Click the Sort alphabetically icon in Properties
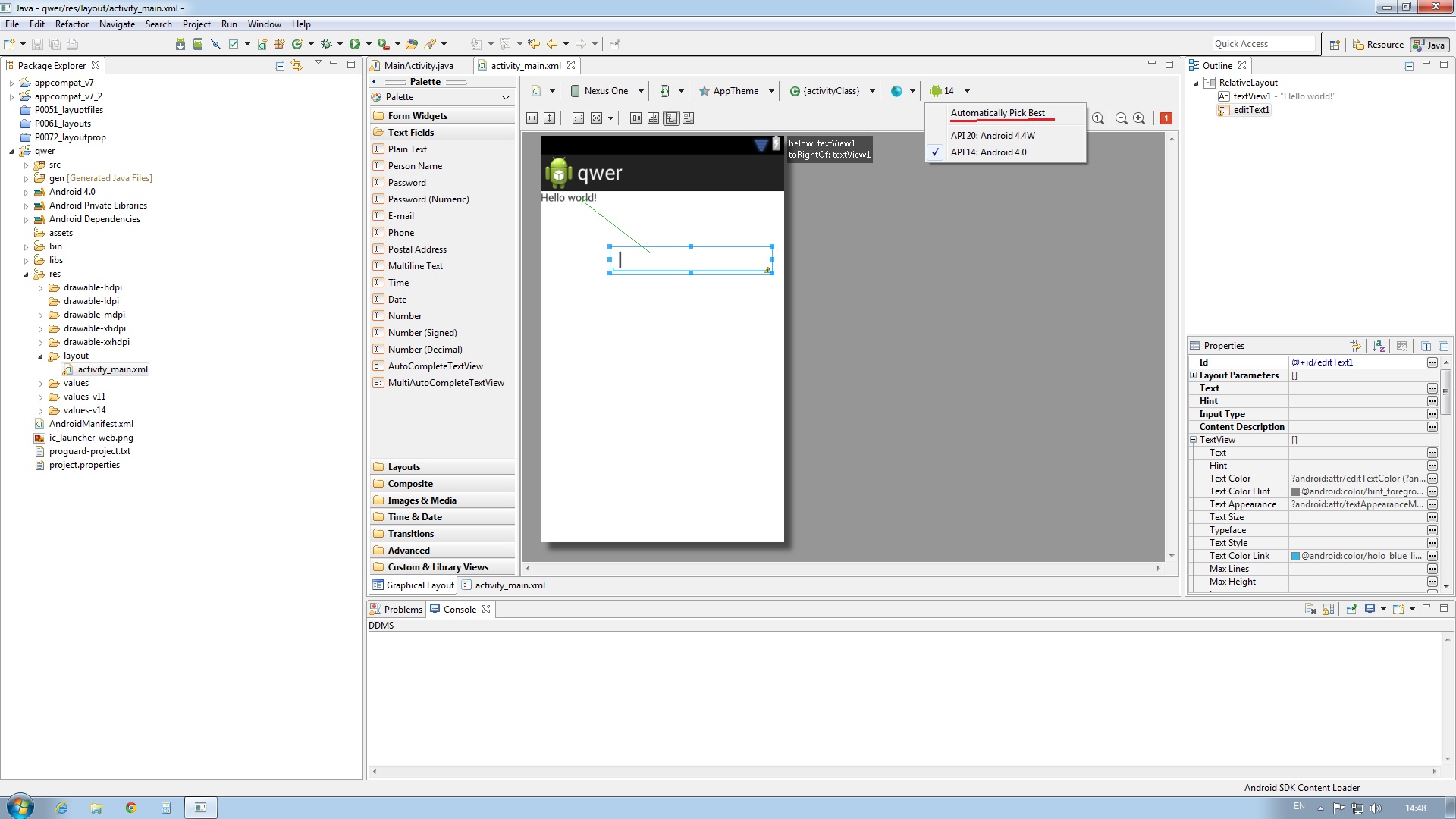 tap(1379, 346)
